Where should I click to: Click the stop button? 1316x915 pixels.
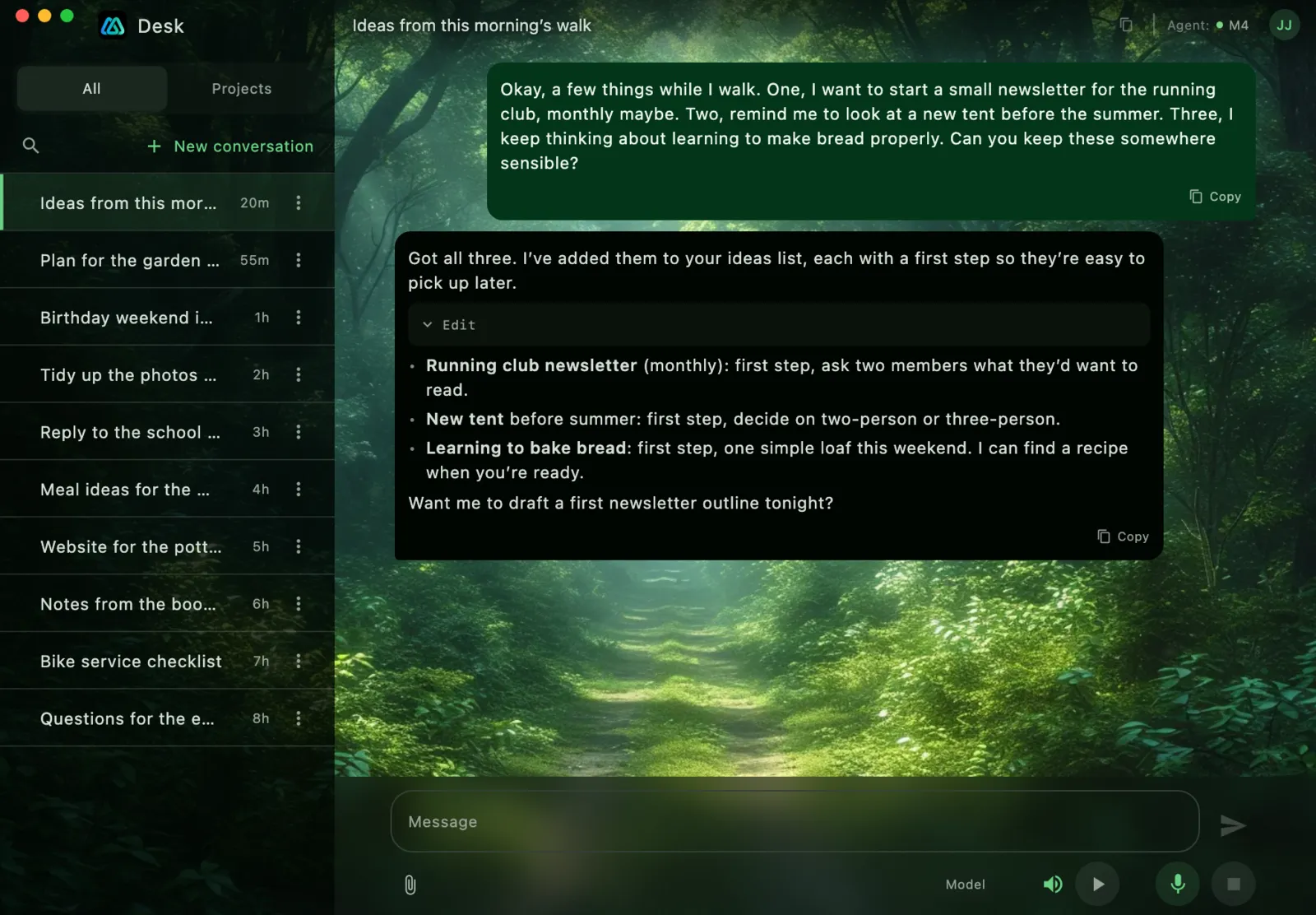click(1234, 885)
